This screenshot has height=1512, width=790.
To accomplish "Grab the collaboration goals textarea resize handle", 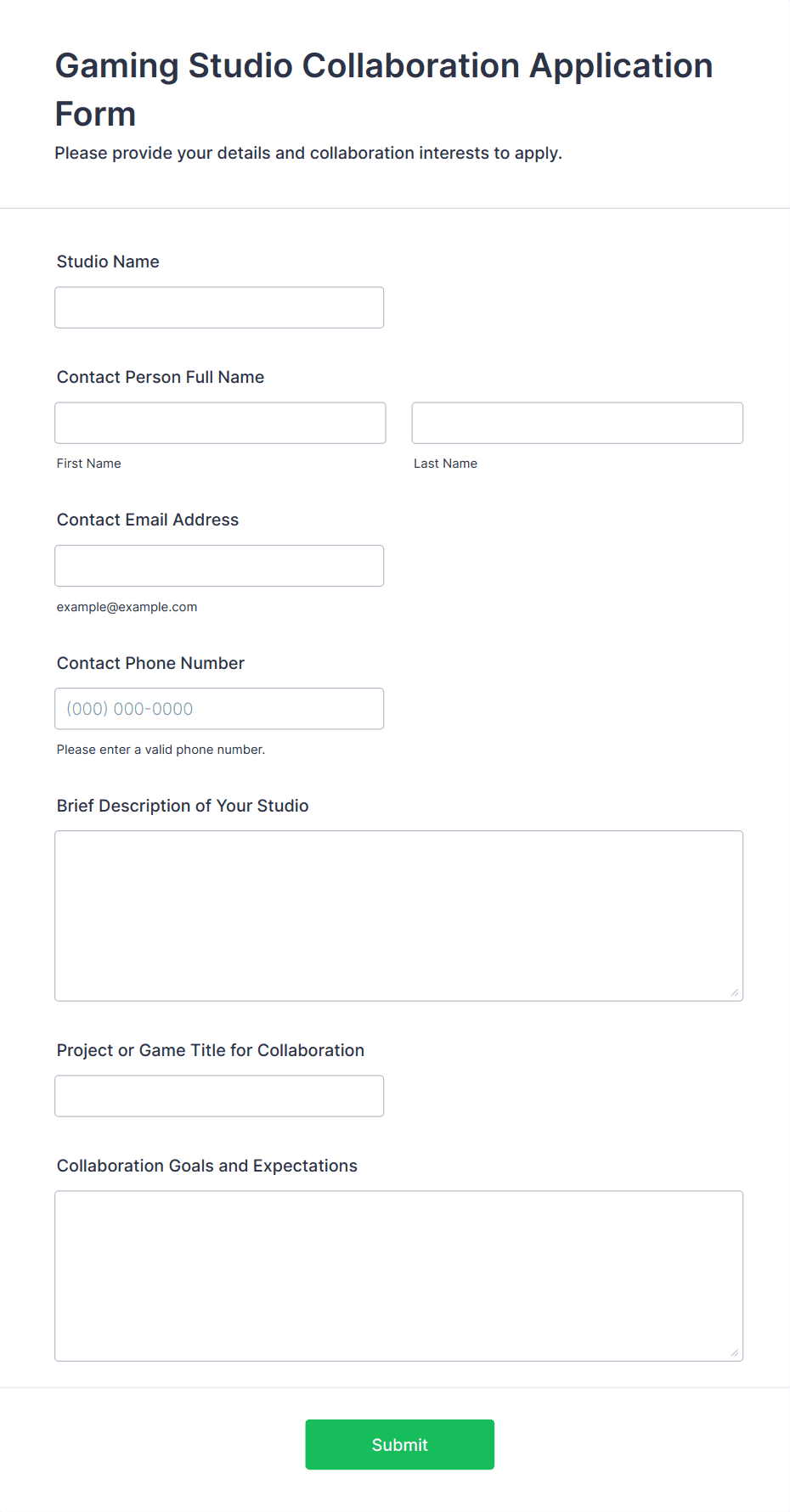I will click(735, 1352).
